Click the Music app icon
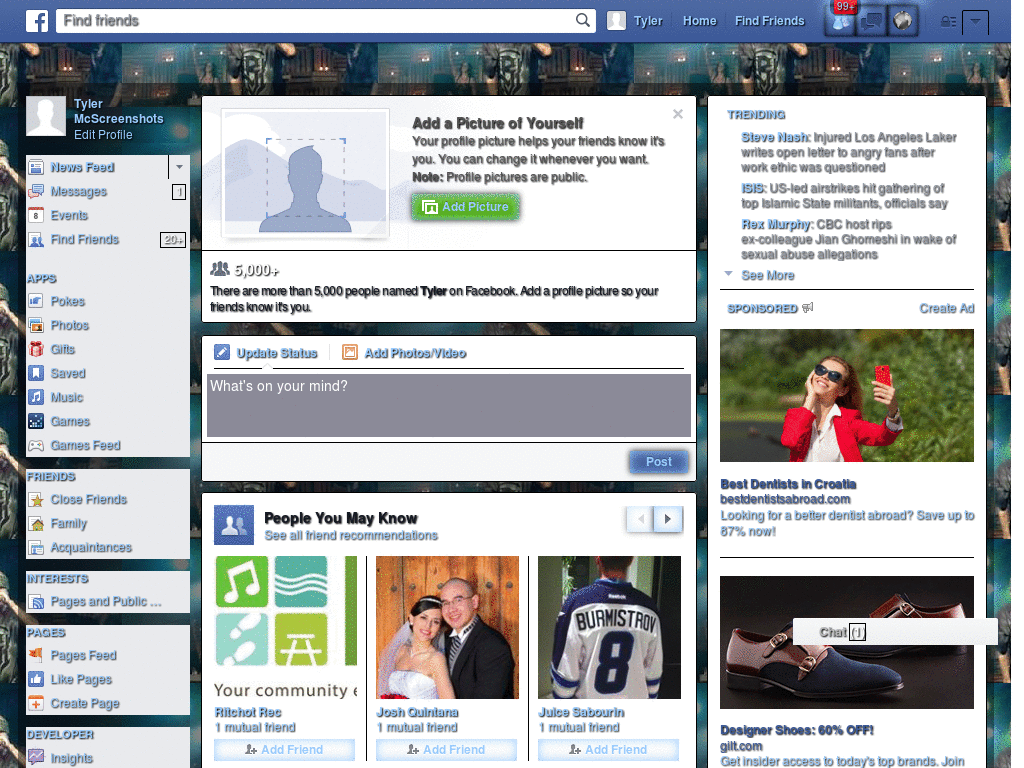1024x768 pixels. [36, 397]
